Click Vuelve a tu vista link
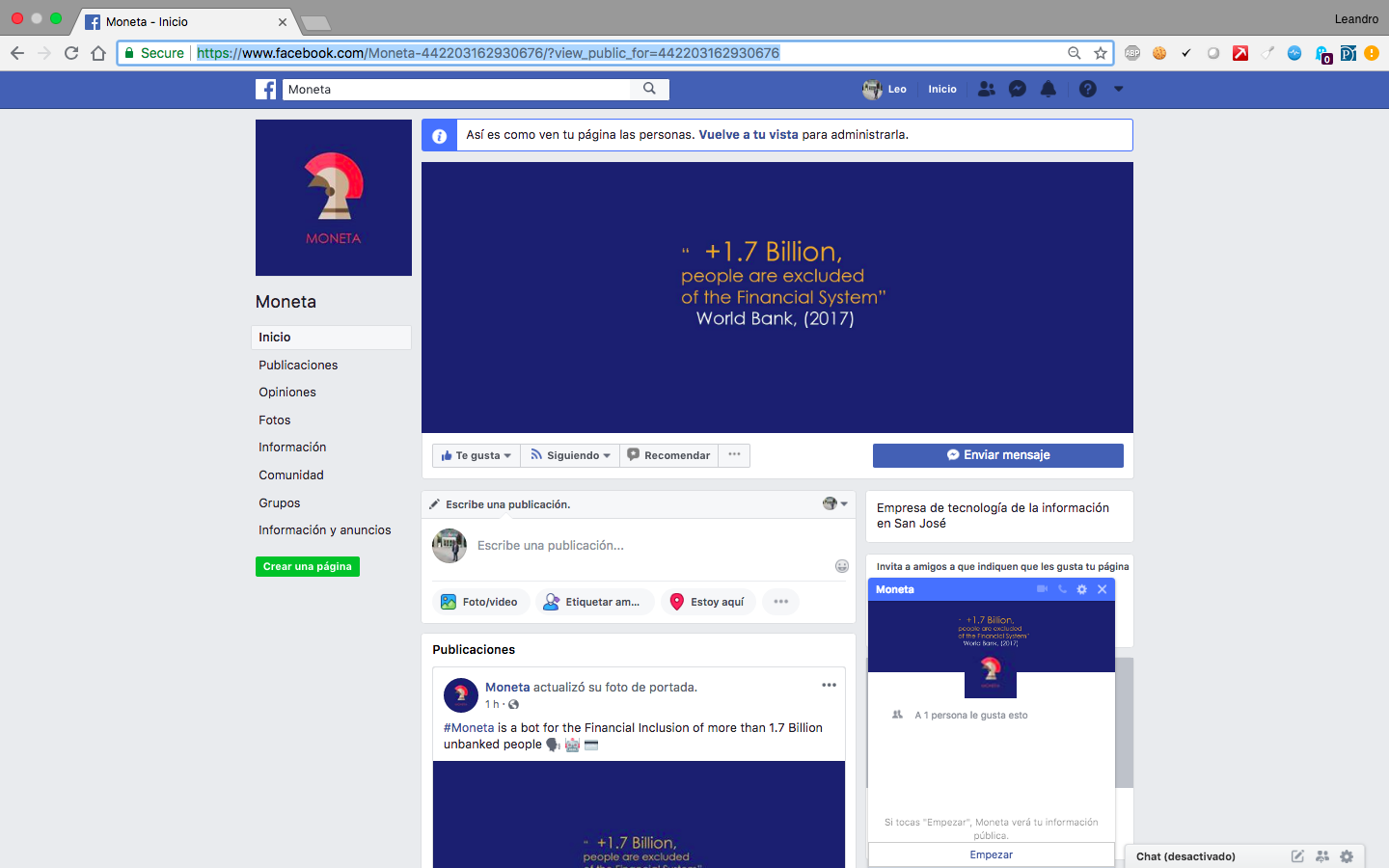The height and width of the screenshot is (868, 1389). click(749, 135)
